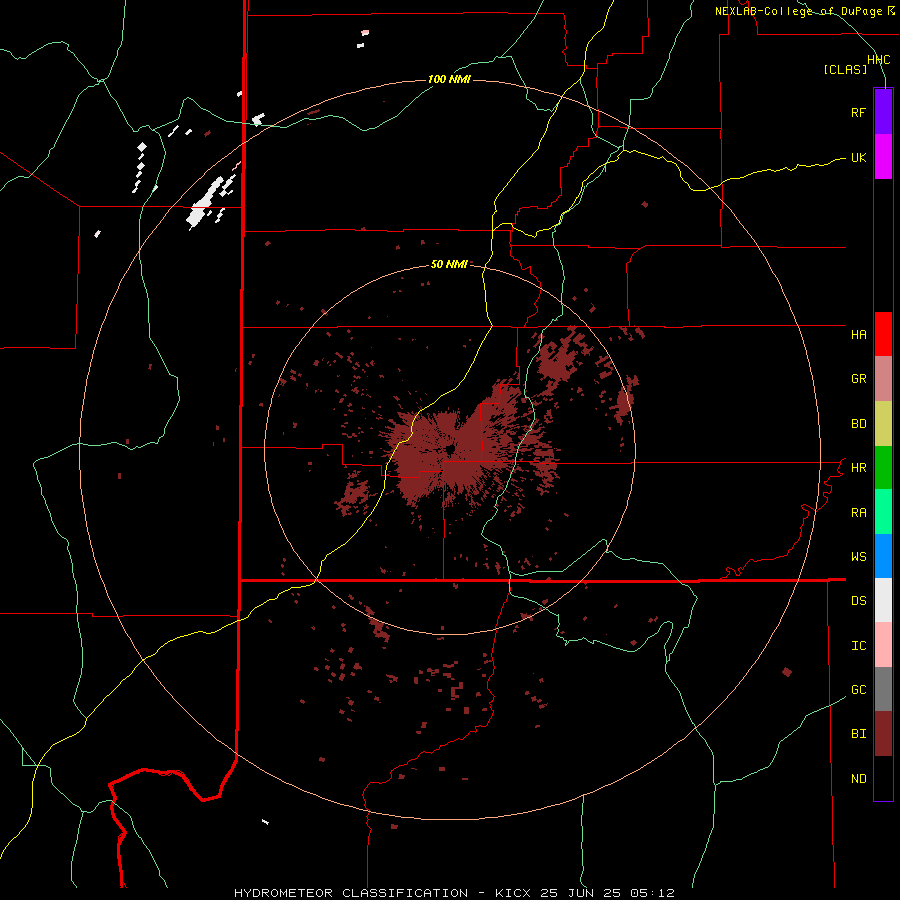Click the large white dry snow echo northwest
This screenshot has width=900, height=900.
tap(203, 204)
